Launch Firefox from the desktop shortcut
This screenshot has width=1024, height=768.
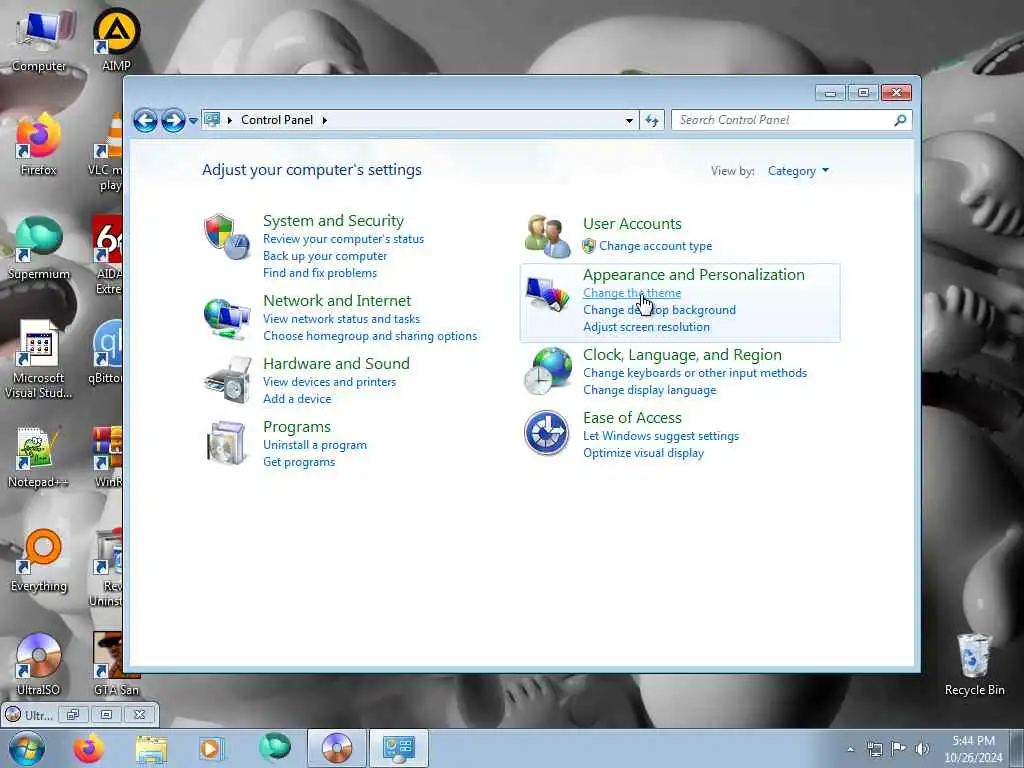(39, 144)
